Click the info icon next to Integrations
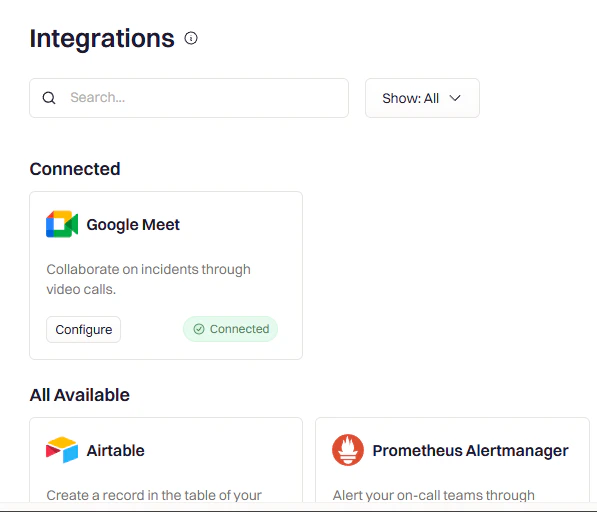 (191, 38)
